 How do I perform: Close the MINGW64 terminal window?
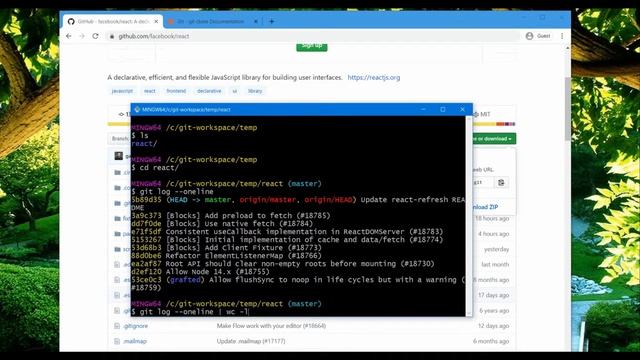[x=462, y=109]
